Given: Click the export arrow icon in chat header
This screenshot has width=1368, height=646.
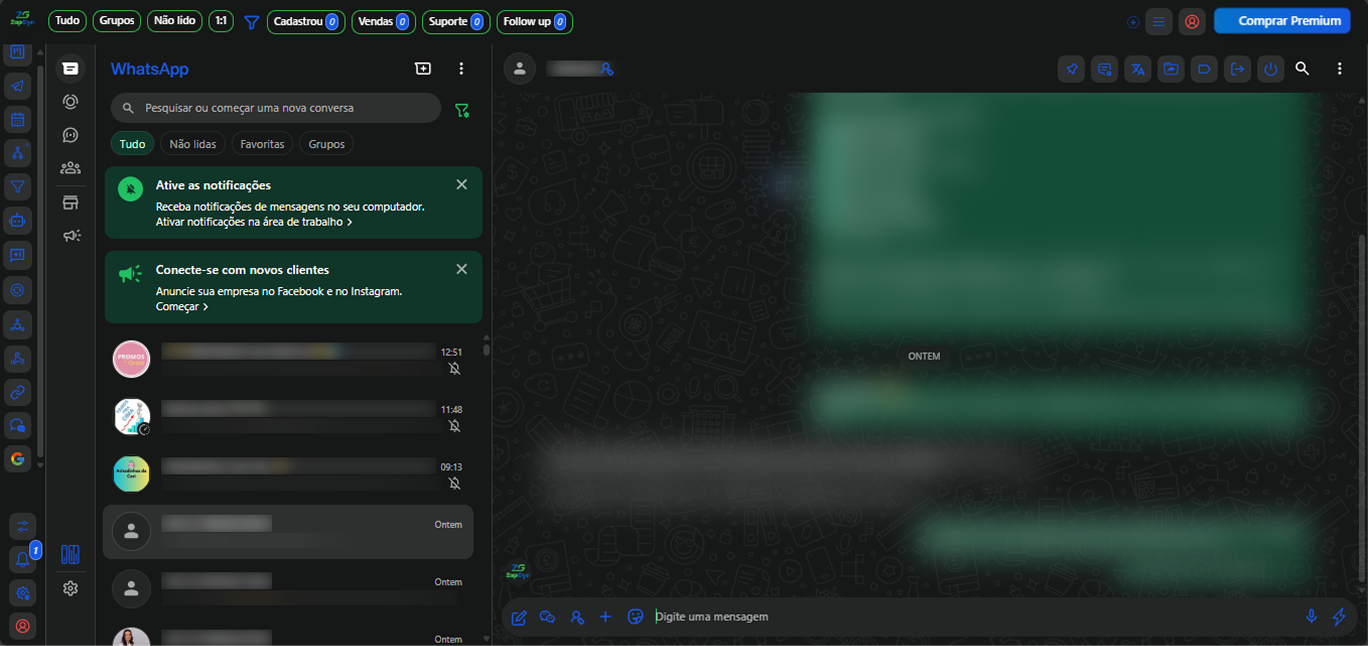Looking at the screenshot, I should (1237, 69).
